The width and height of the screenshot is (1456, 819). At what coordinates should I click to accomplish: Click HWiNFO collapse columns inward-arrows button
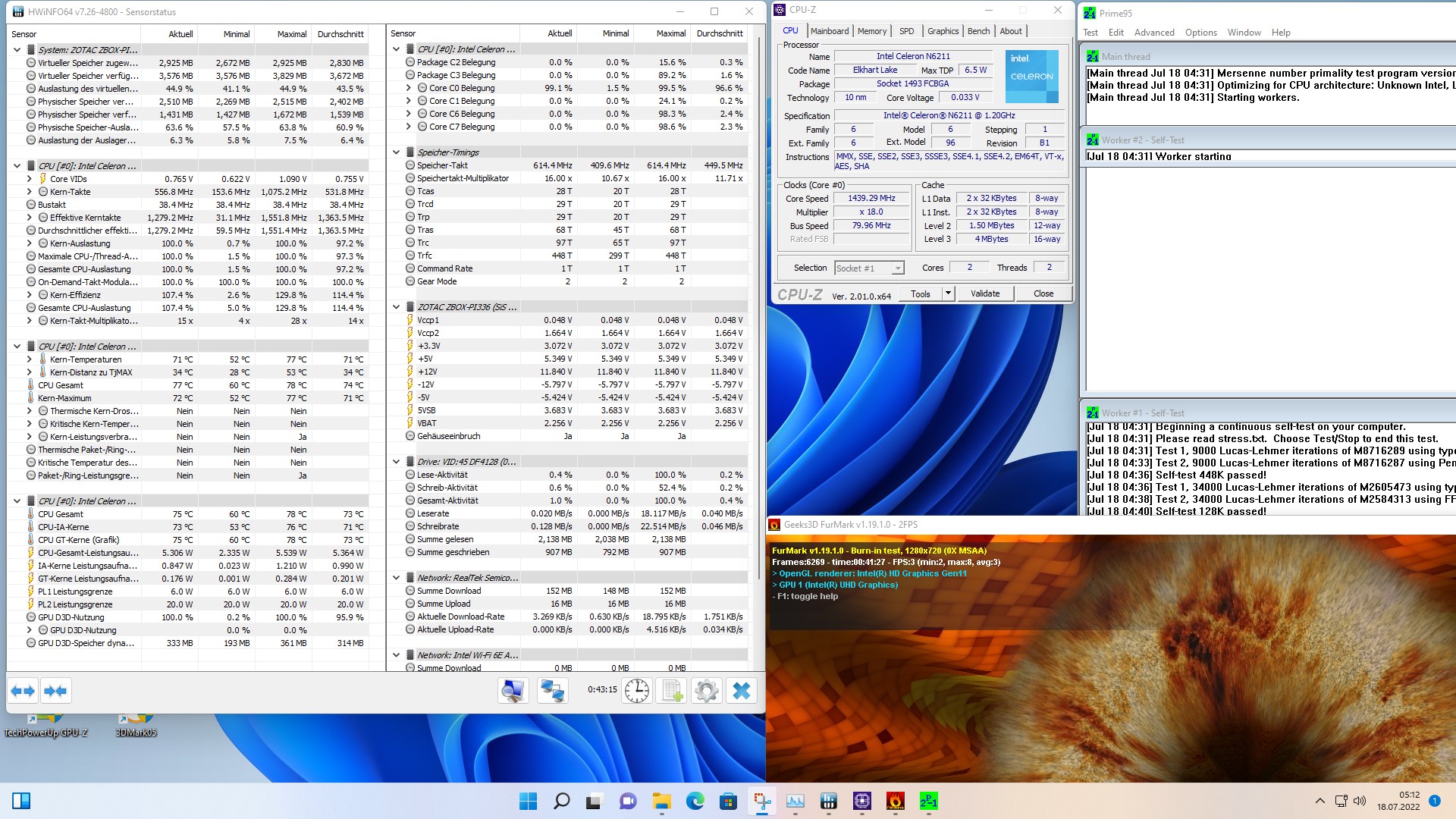55,691
